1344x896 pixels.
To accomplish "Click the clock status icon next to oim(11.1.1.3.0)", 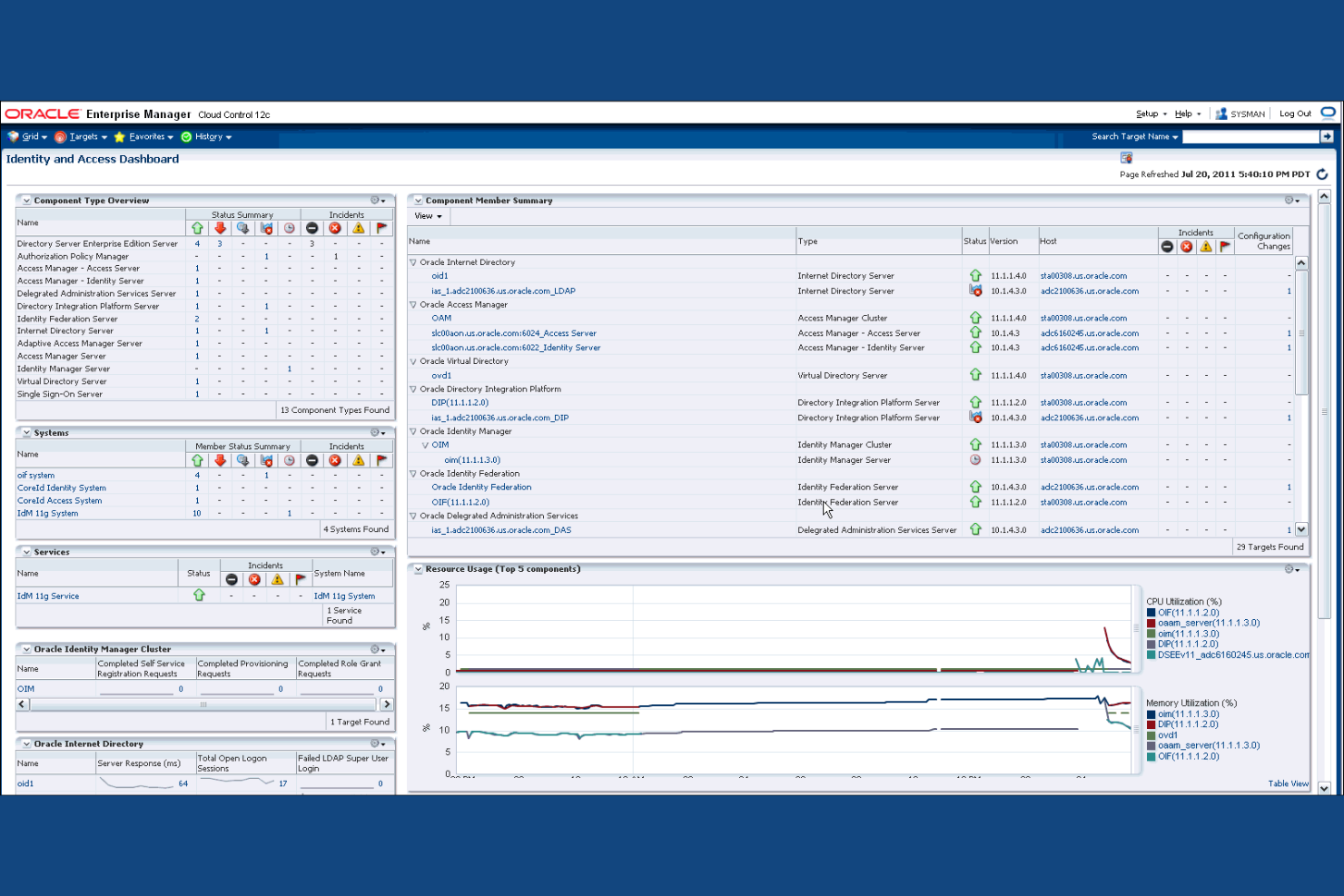I will 975,460.
